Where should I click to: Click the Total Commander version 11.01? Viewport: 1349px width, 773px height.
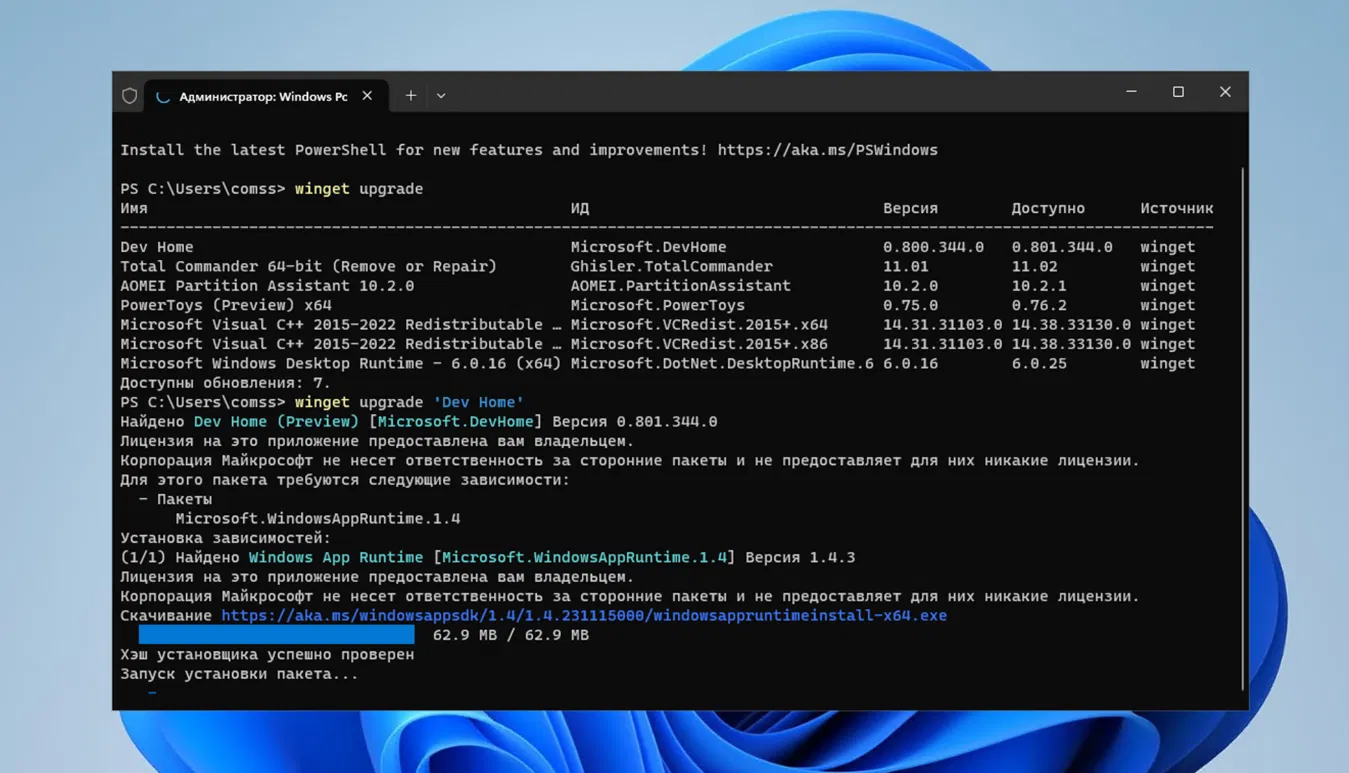click(906, 267)
